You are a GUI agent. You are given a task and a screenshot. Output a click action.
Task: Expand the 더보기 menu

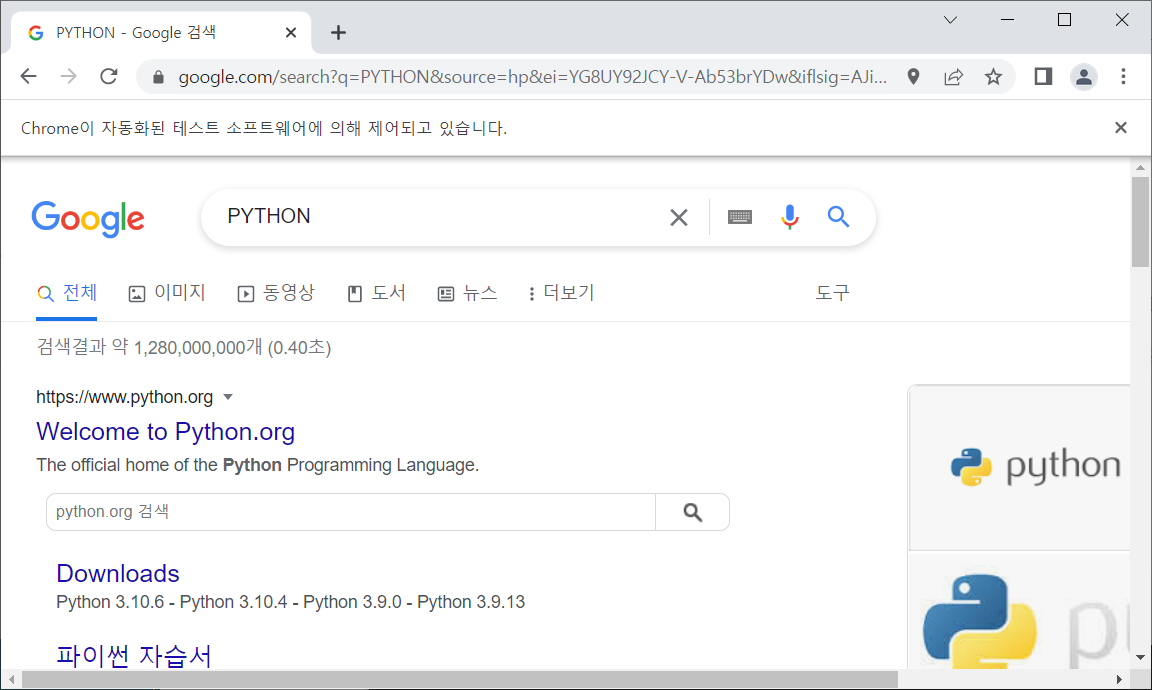tap(561, 293)
